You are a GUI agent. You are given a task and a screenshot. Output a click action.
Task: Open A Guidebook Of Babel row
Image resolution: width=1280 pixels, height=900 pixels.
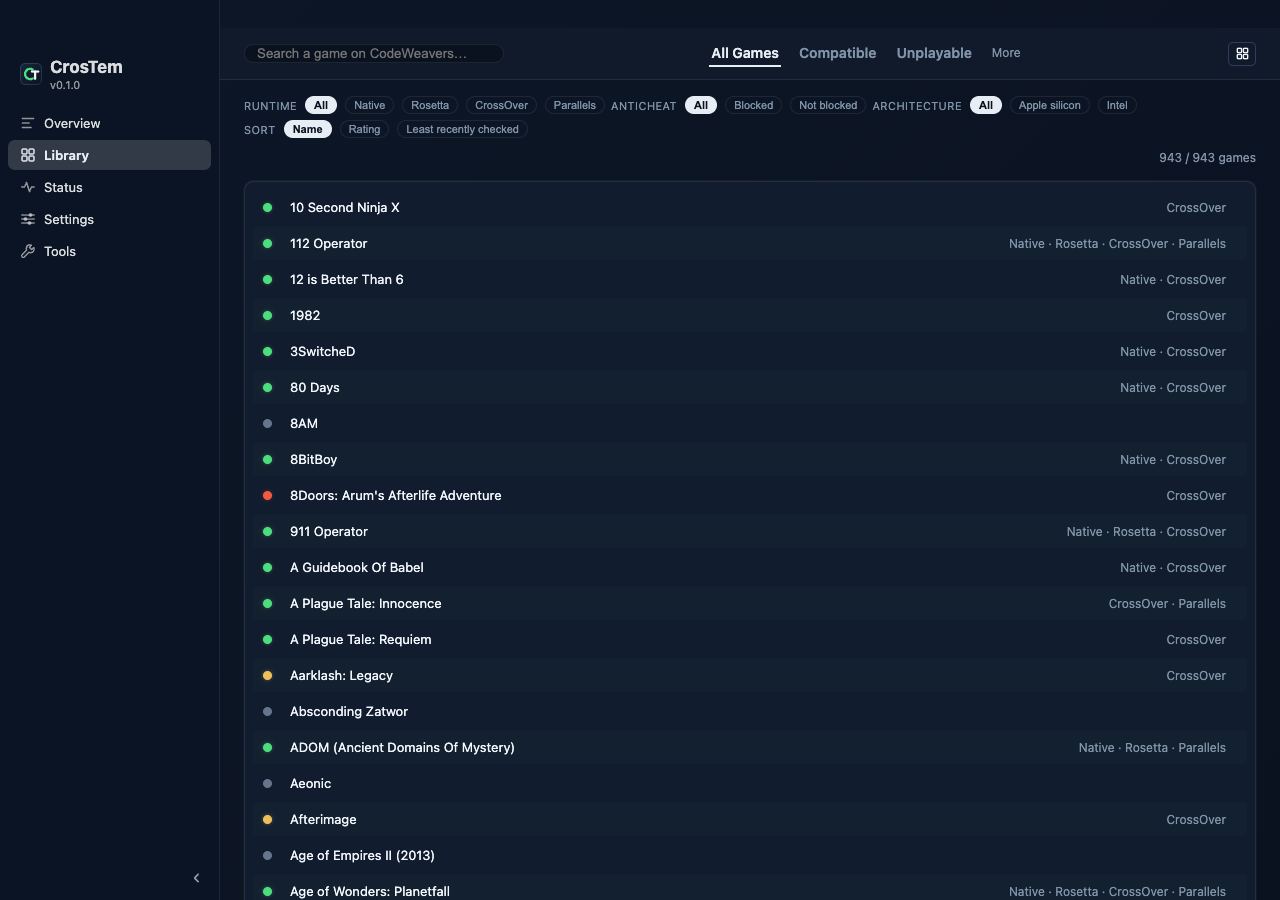pos(749,568)
